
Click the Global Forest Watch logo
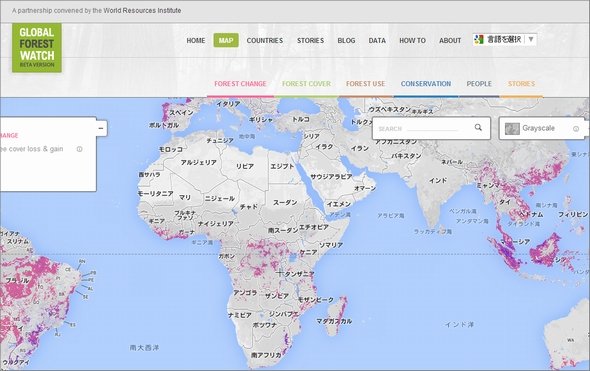37,48
